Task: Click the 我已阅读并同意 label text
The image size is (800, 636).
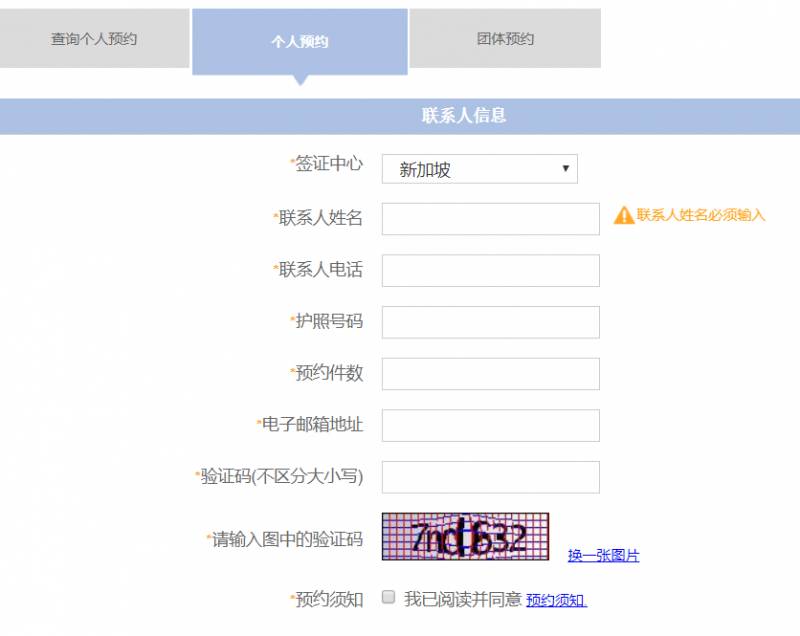Action: [x=462, y=600]
